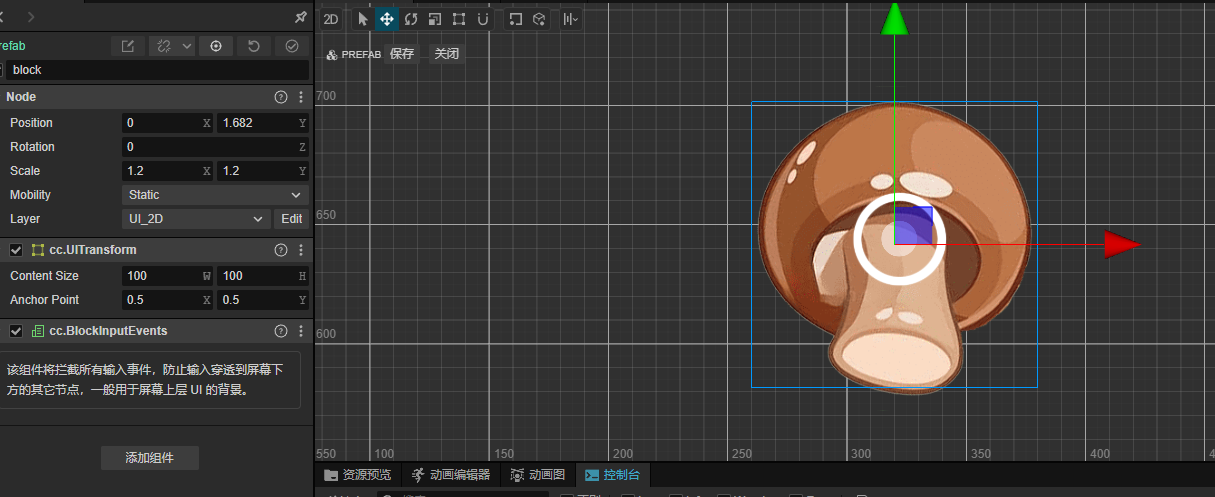Select the Scale gizmo tool
Image resolution: width=1215 pixels, height=497 pixels.
click(435, 19)
